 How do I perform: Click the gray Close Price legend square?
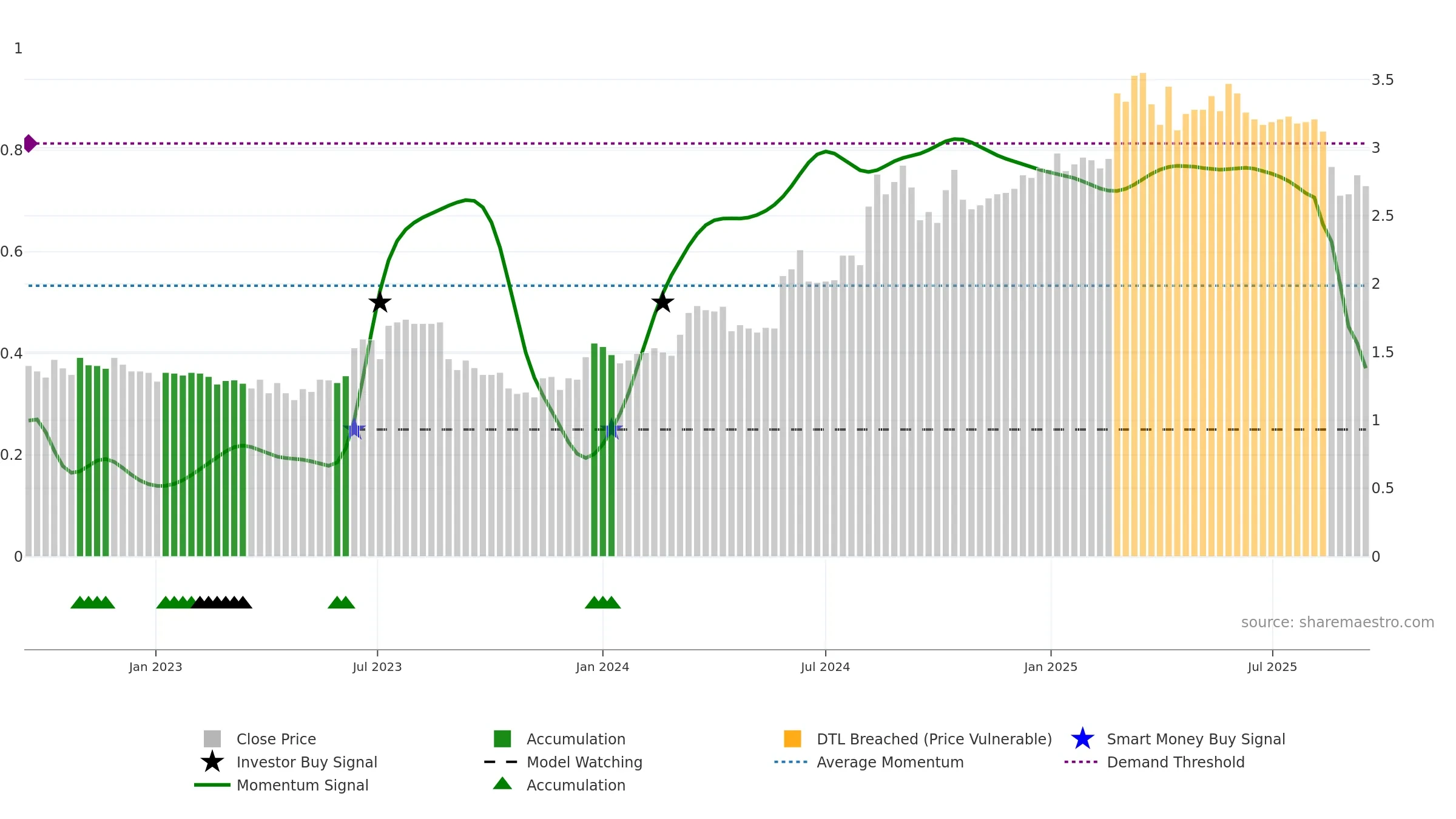point(212,739)
